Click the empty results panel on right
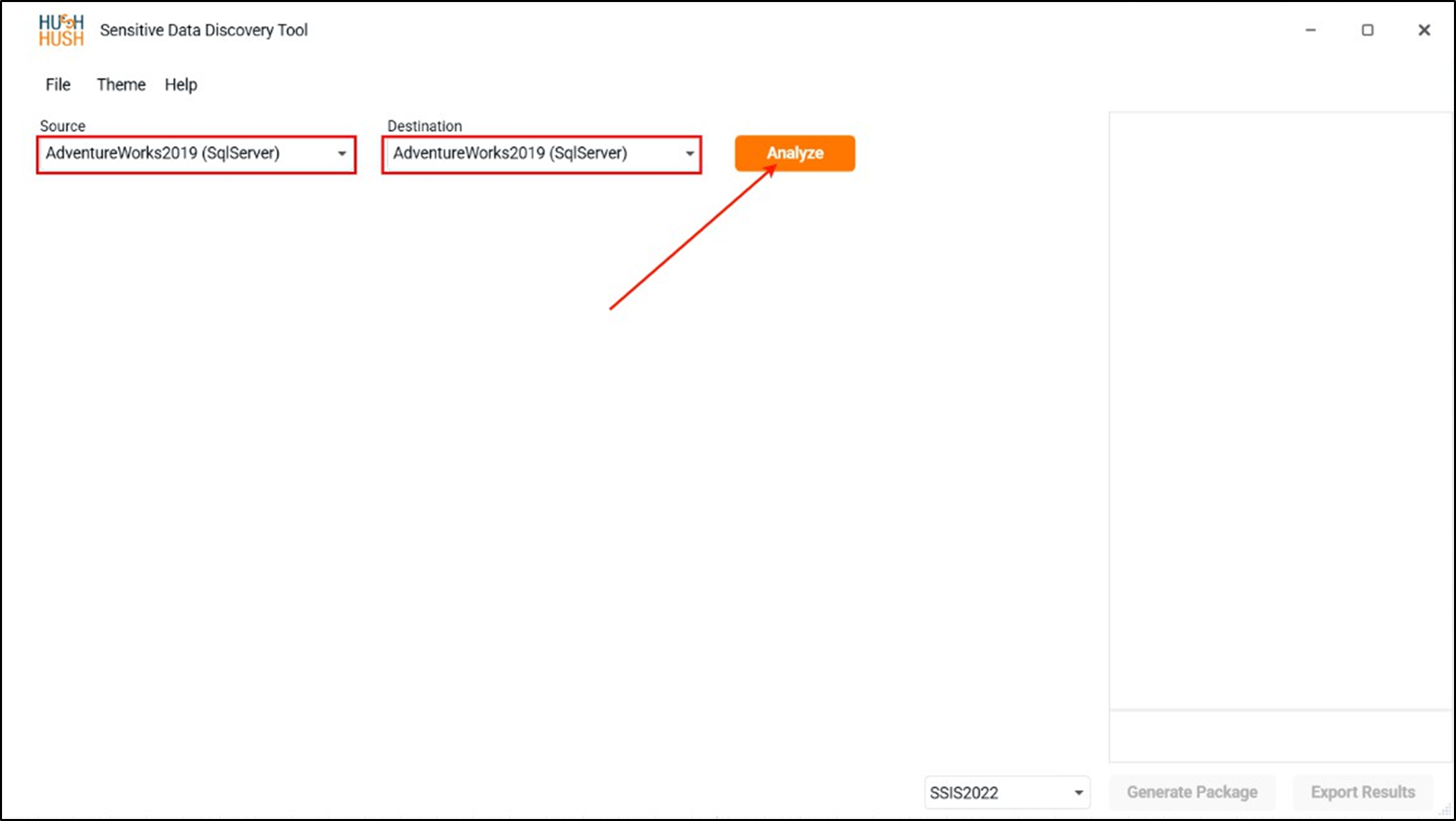1456x821 pixels. 1281,411
